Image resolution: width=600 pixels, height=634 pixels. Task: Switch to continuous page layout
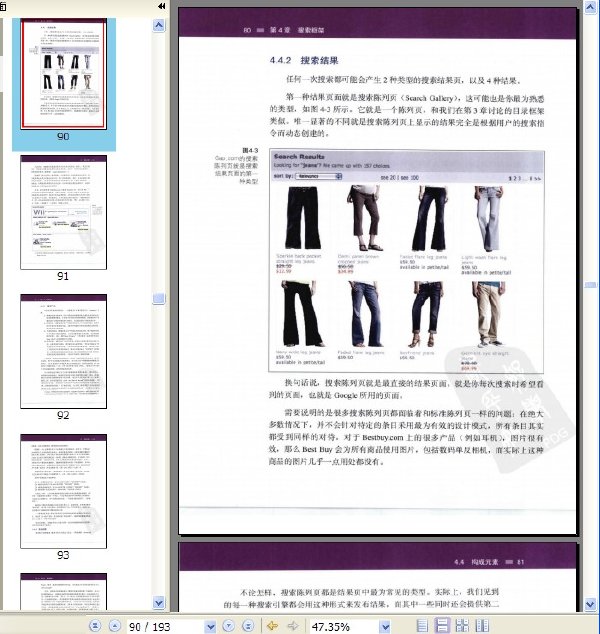(x=442, y=626)
